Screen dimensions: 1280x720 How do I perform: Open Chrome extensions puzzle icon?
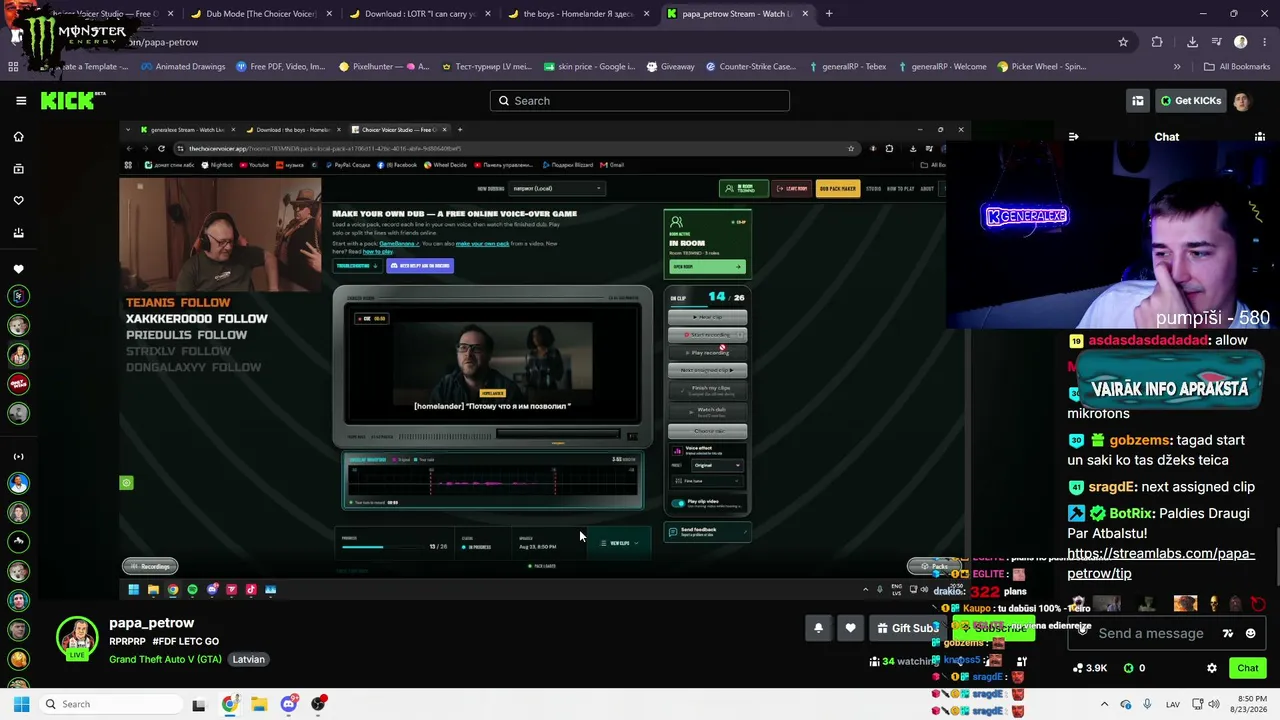tap(1157, 42)
